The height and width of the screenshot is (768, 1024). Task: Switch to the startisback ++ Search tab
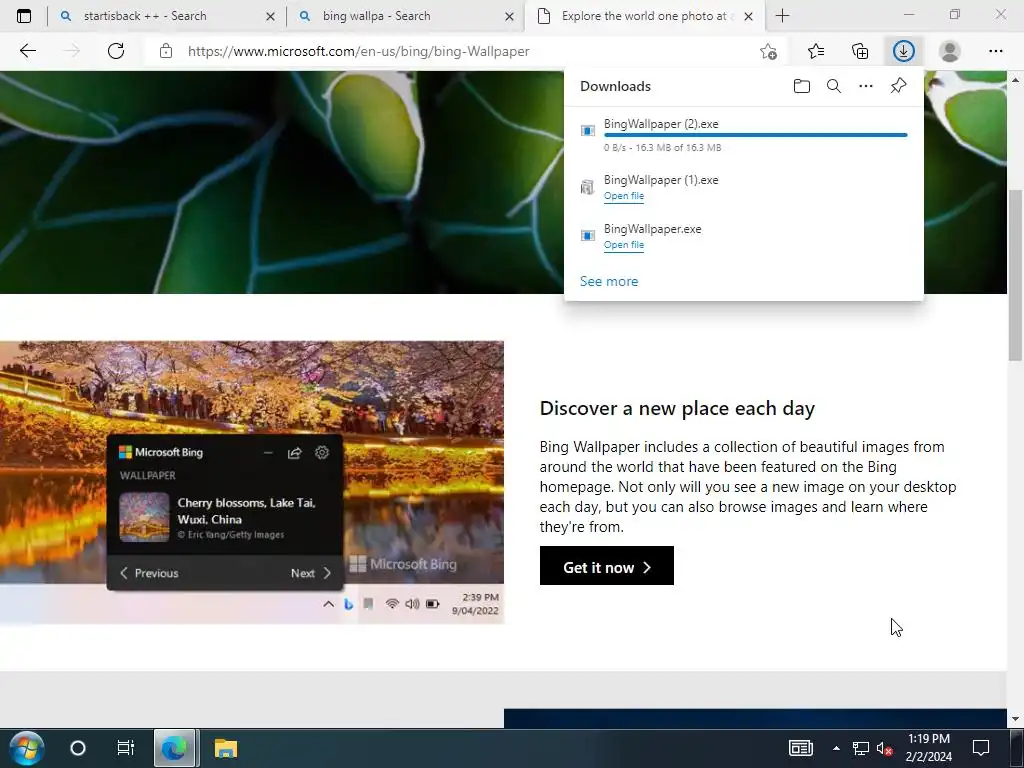(x=167, y=16)
